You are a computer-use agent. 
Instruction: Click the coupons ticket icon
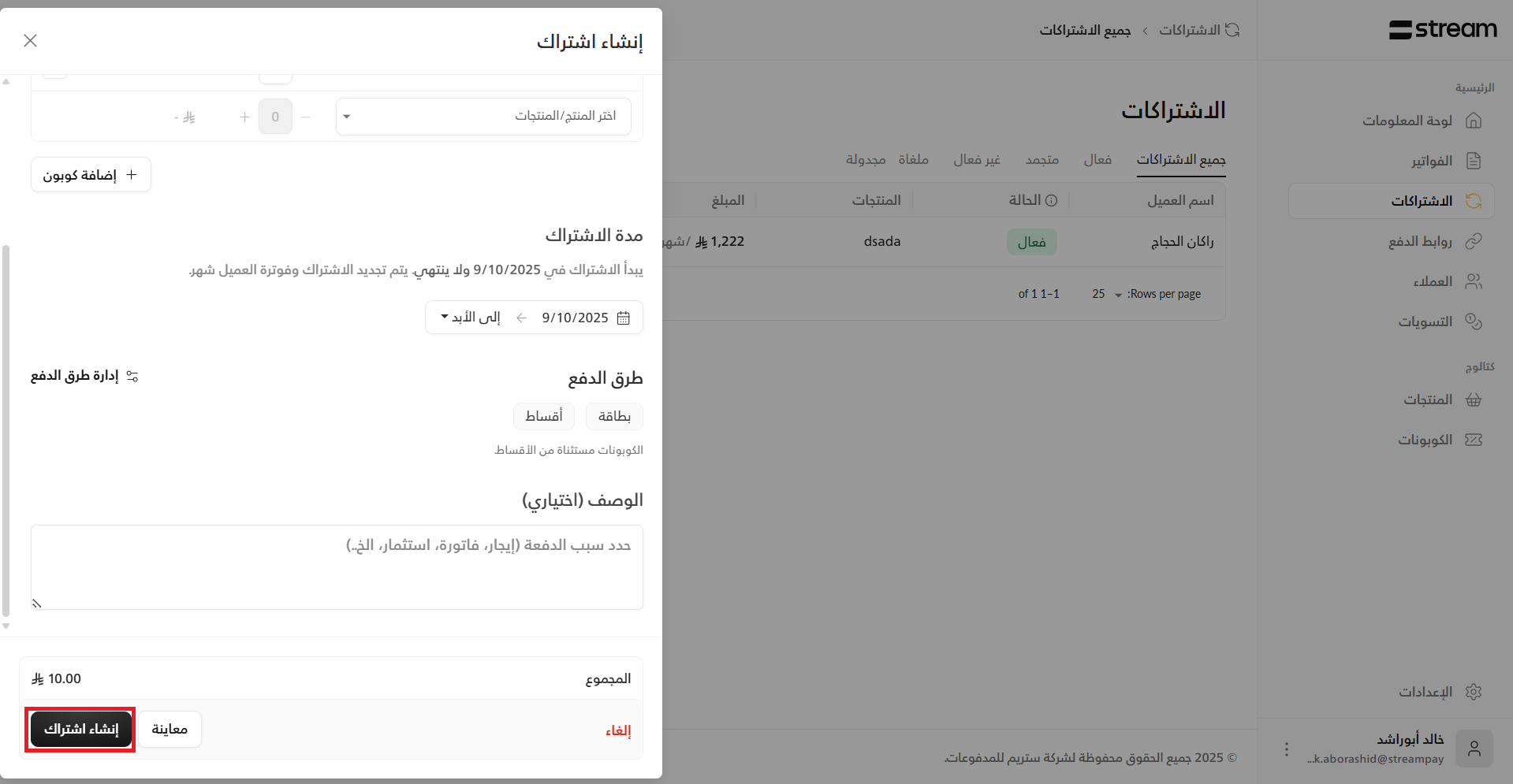1473,440
